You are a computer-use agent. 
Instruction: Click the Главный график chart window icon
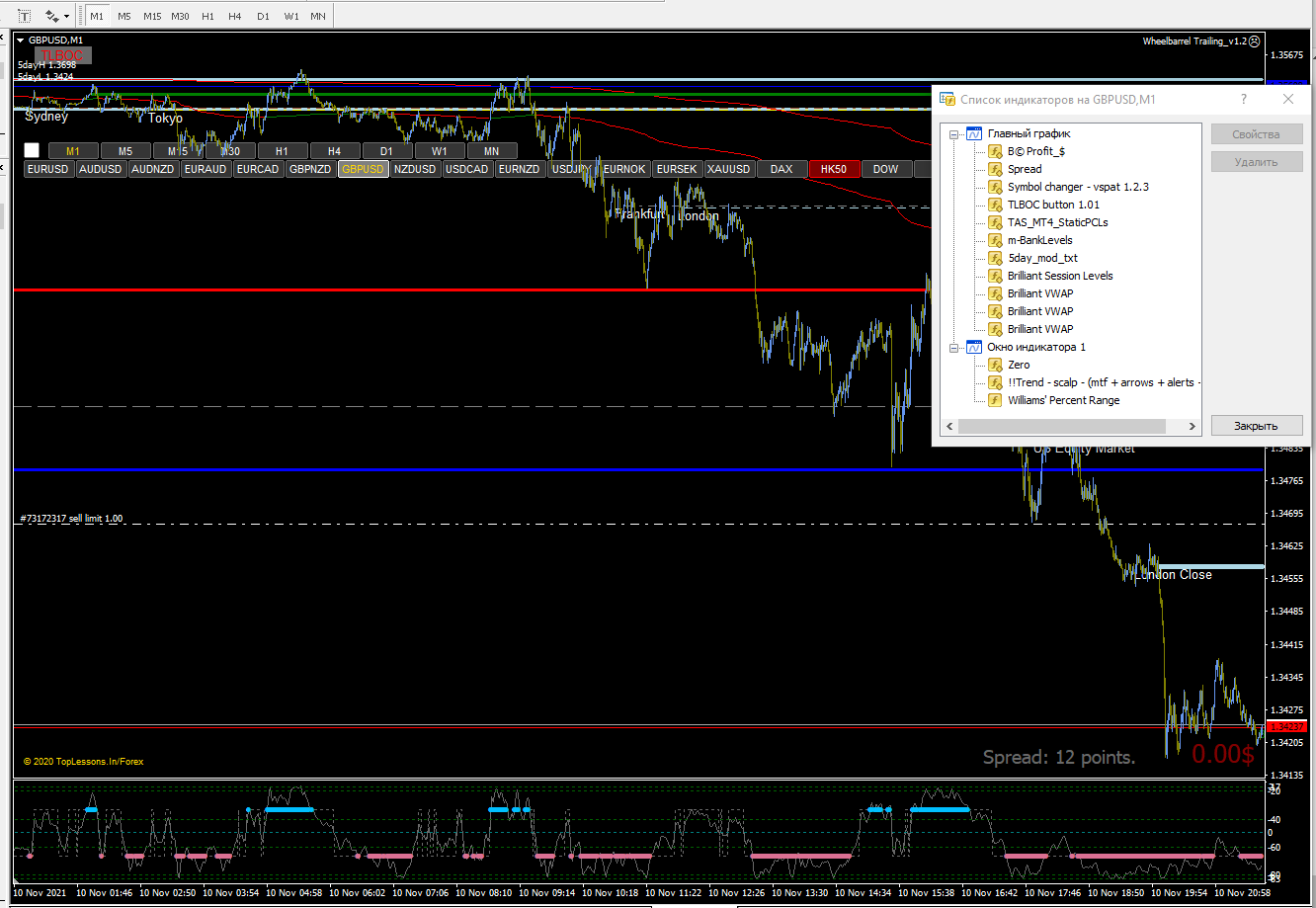(x=973, y=133)
